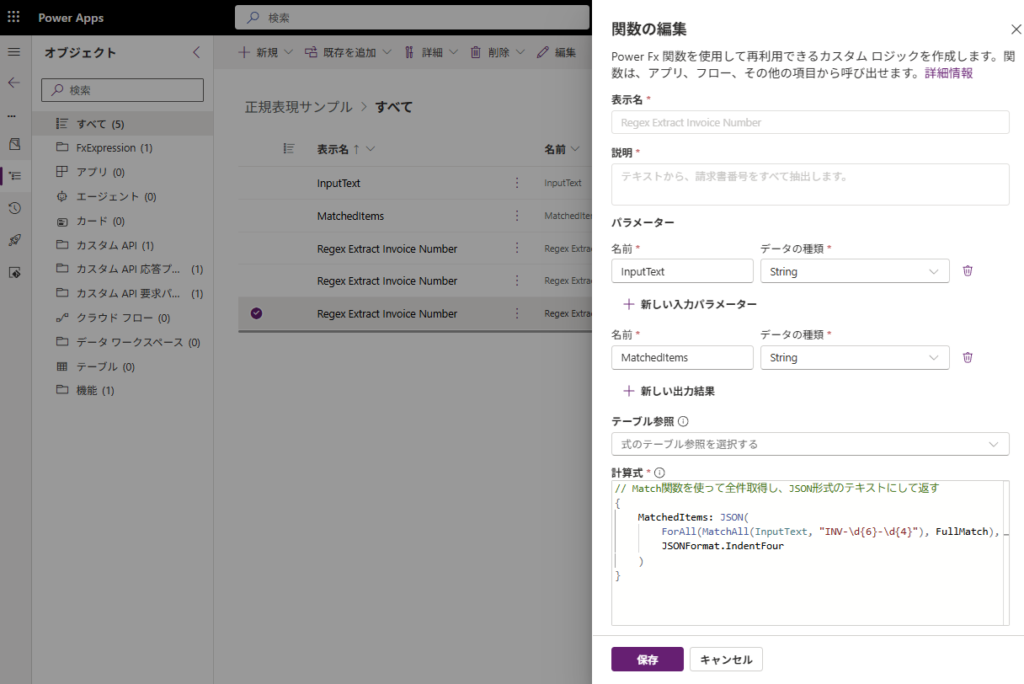
Task: Click the info icon beside テーブル参照
Action: 683,422
